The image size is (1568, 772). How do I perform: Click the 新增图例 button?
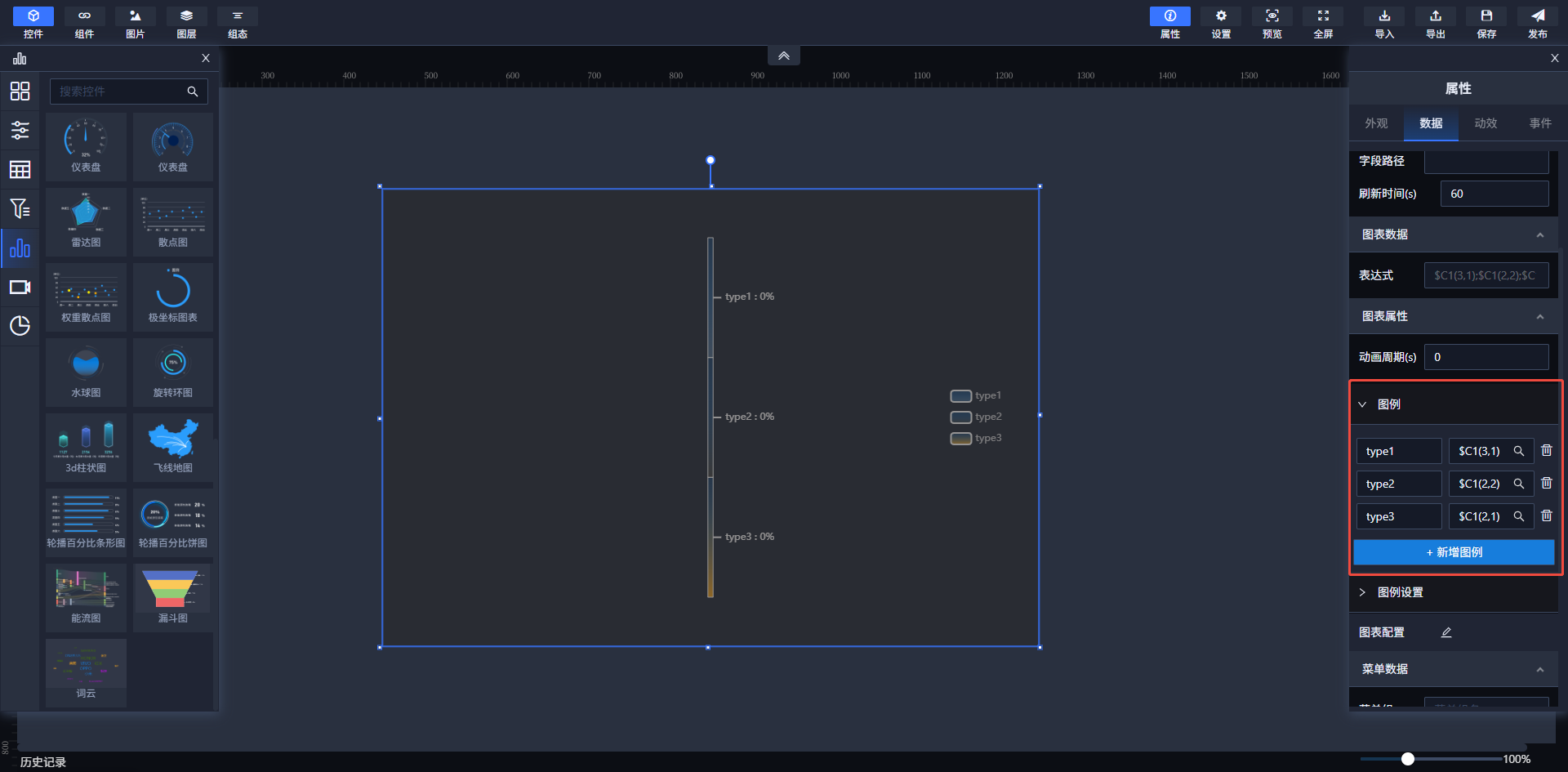coord(1454,552)
